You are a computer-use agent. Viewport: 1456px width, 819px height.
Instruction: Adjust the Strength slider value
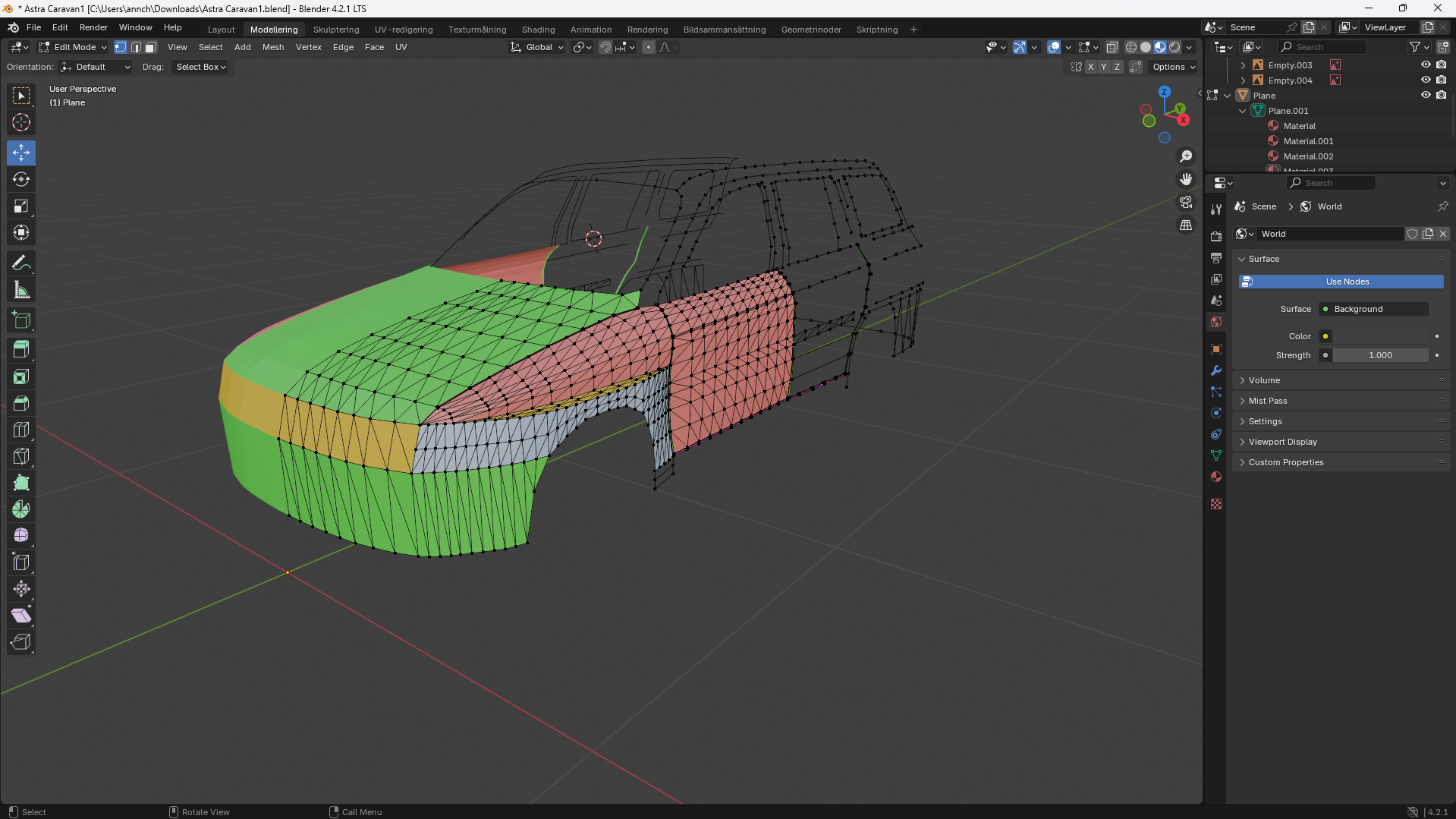click(1379, 355)
